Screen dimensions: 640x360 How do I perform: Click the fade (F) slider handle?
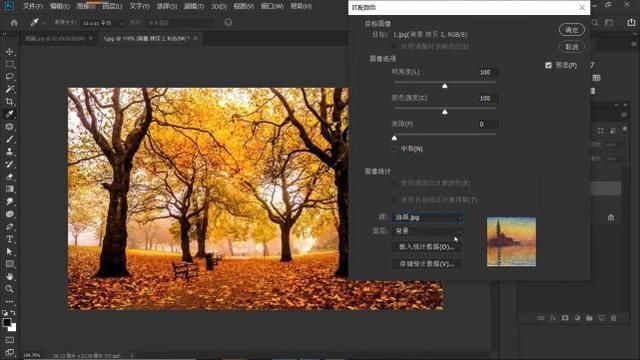click(x=394, y=138)
